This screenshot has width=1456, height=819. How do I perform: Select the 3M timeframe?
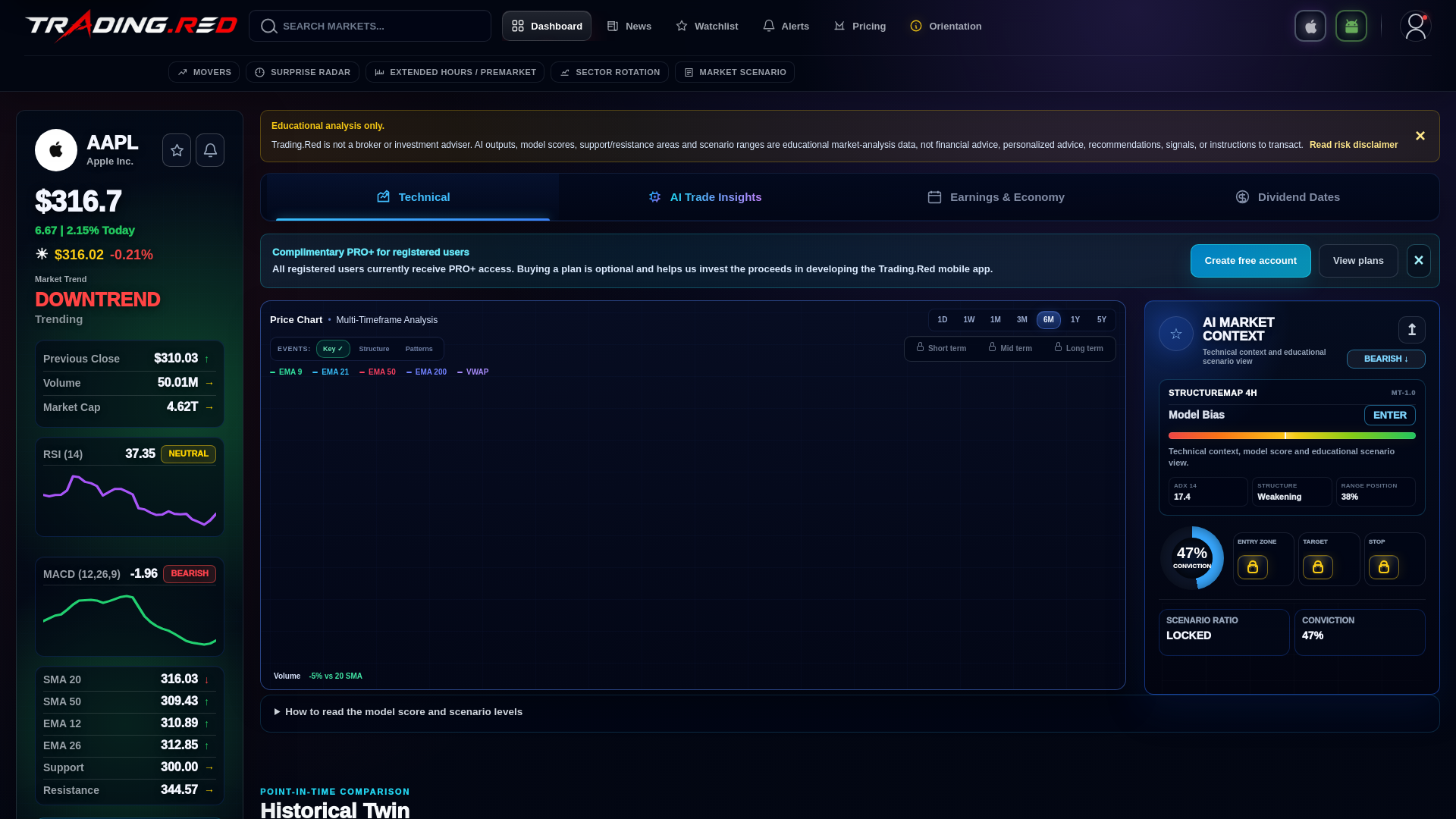pyautogui.click(x=1022, y=320)
